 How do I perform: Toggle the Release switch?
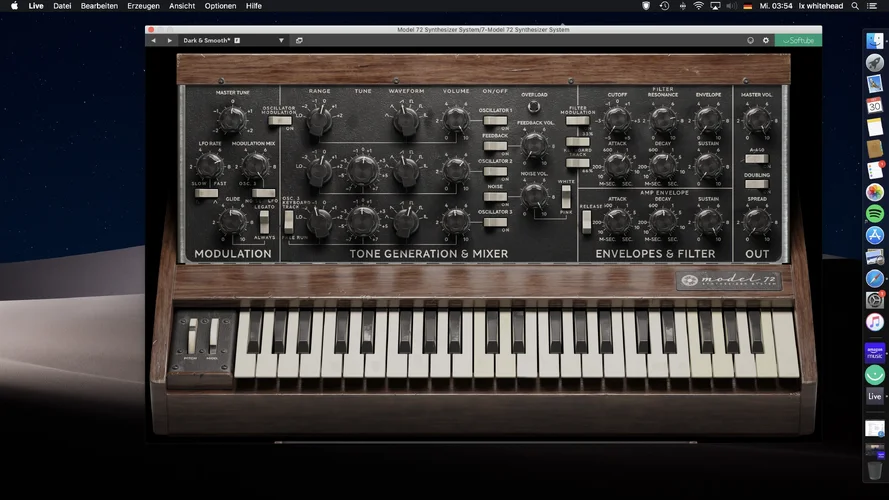(x=586, y=222)
